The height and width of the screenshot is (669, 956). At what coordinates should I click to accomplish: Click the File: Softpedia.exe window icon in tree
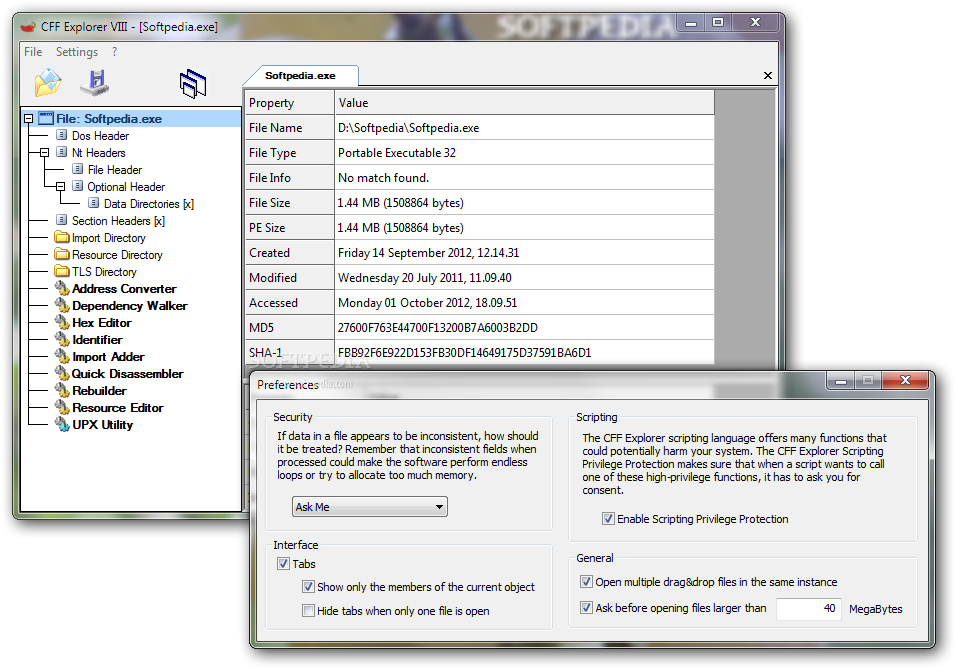point(46,118)
